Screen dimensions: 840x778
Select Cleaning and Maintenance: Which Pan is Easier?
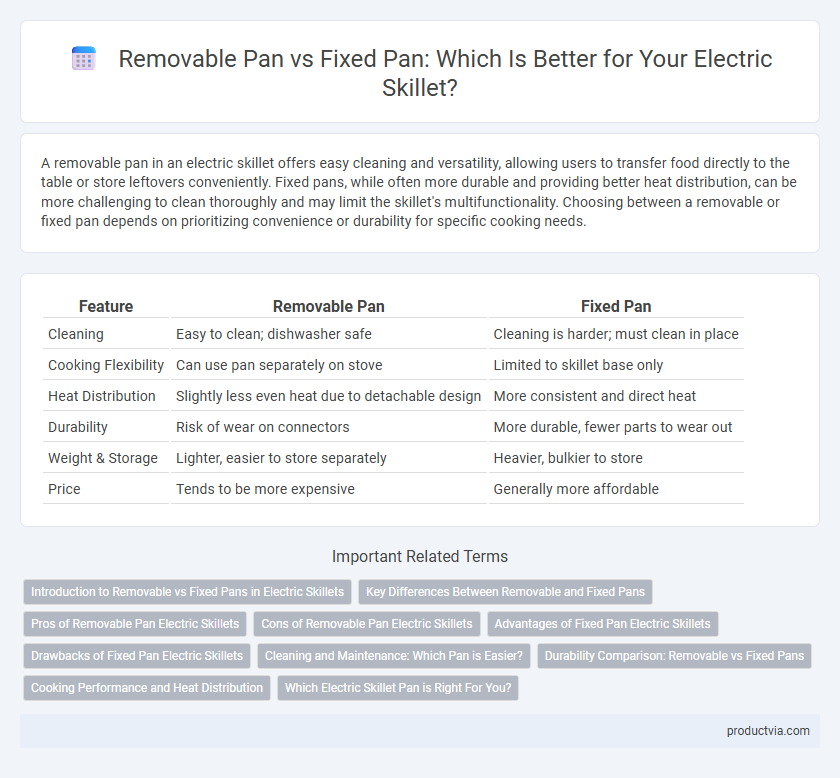pyautogui.click(x=394, y=655)
